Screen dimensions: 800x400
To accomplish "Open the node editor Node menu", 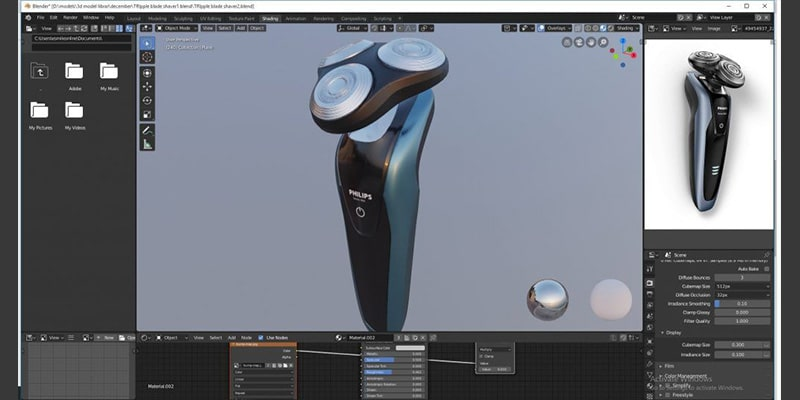I will click(246, 338).
